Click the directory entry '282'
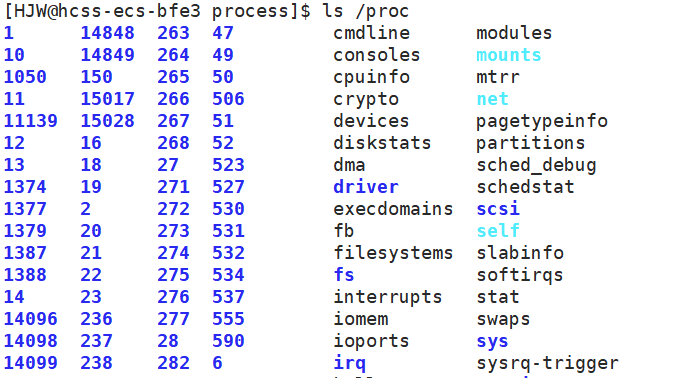This screenshot has height=378, width=685. (173, 363)
